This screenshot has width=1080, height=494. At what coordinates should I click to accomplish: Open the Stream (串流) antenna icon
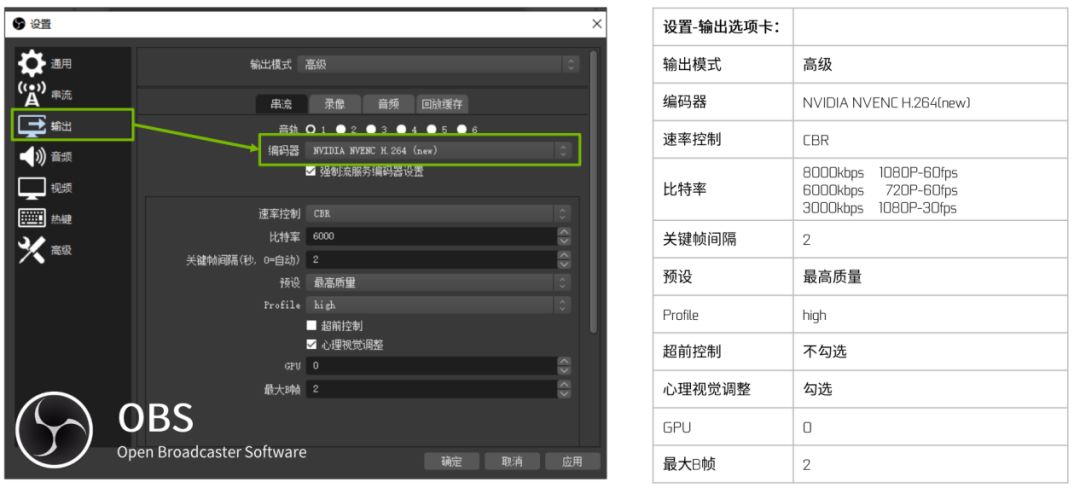tap(31, 94)
